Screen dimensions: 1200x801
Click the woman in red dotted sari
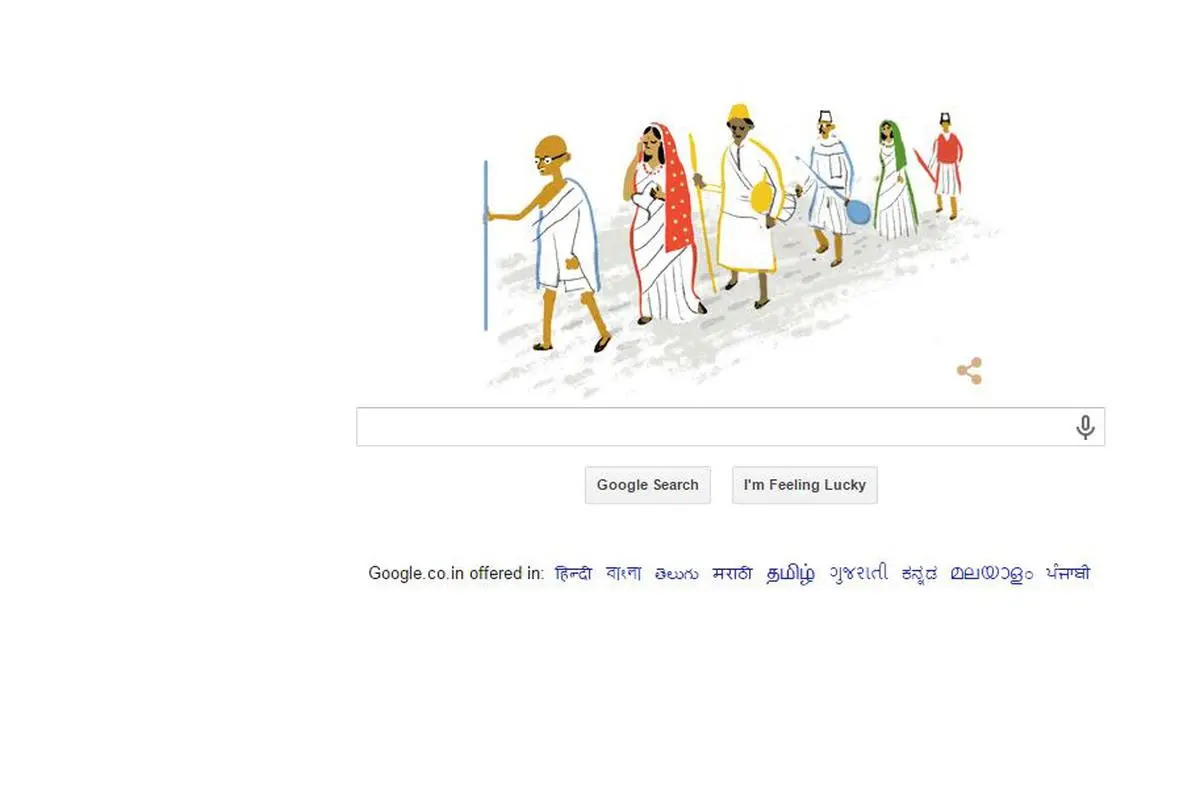pyautogui.click(x=660, y=222)
